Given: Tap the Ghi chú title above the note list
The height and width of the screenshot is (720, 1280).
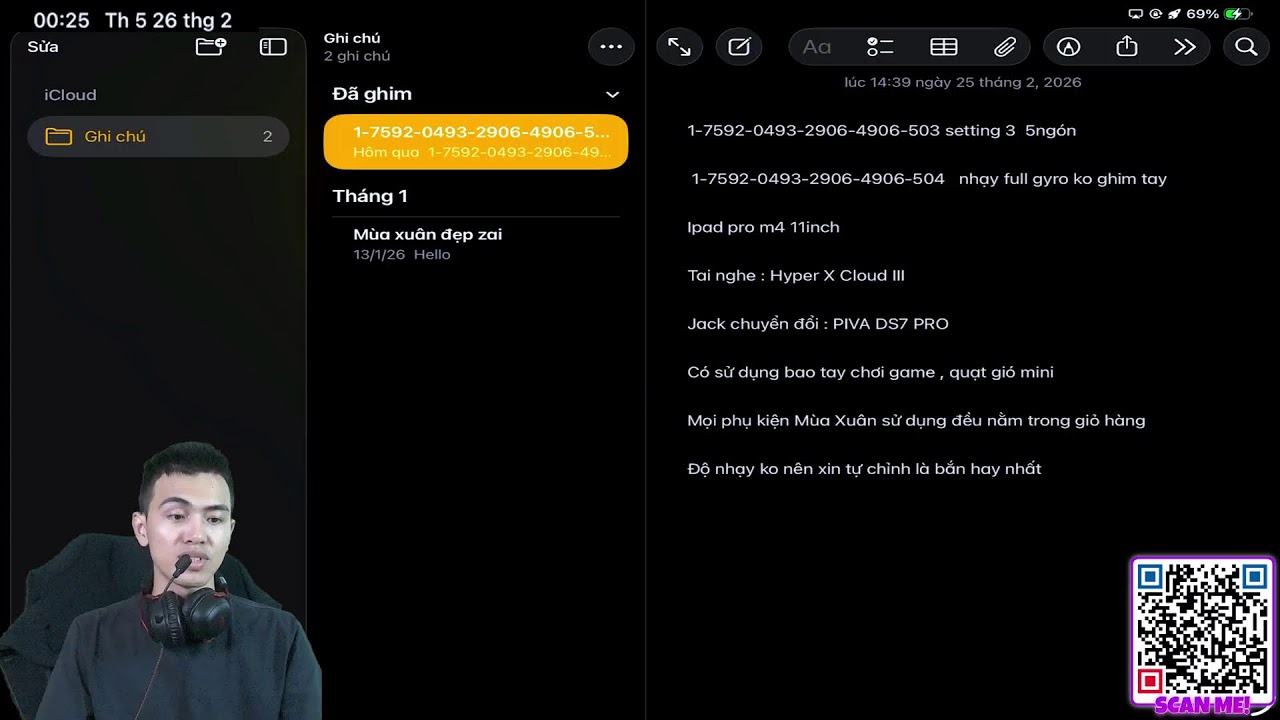Looking at the screenshot, I should [352, 38].
